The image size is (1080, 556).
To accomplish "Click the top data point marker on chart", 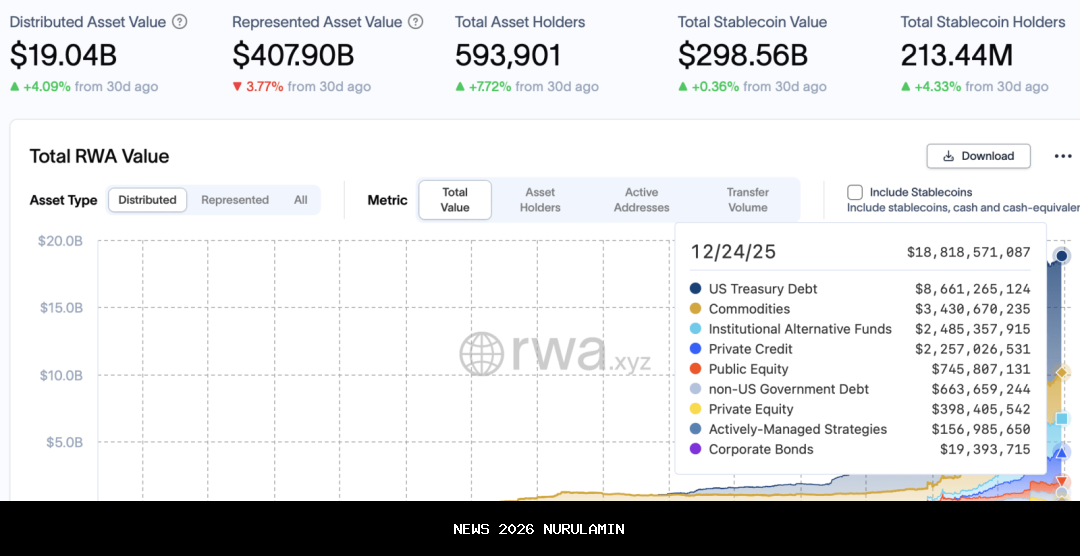I will point(1062,256).
